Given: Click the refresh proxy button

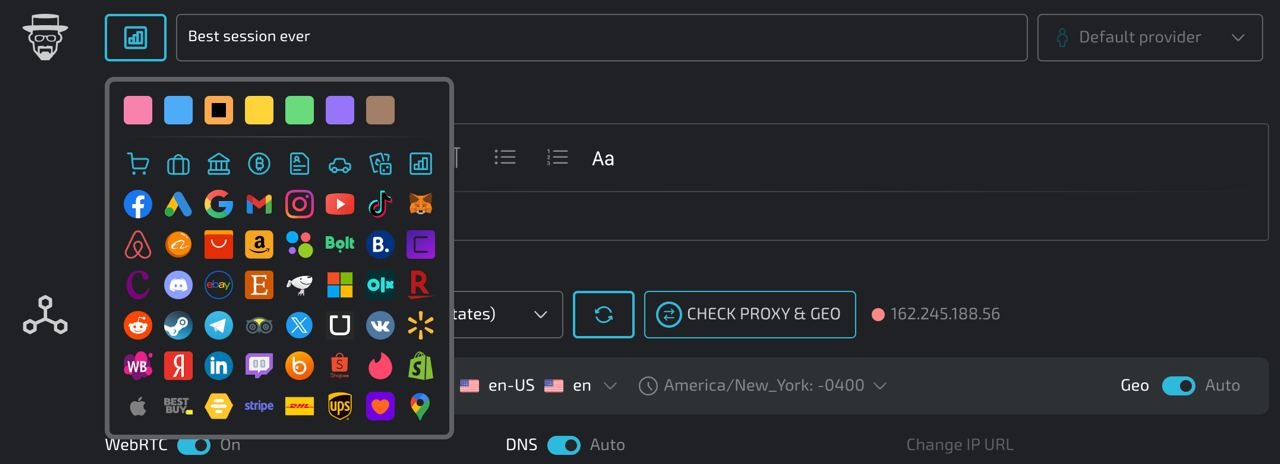Looking at the screenshot, I should point(603,314).
